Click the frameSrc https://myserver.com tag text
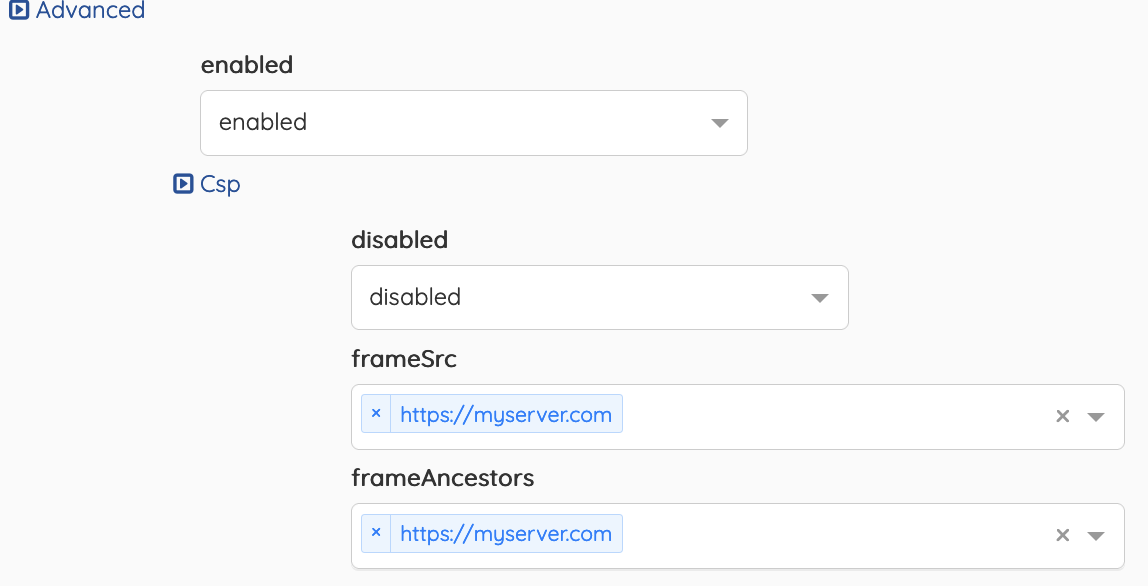 (x=506, y=414)
